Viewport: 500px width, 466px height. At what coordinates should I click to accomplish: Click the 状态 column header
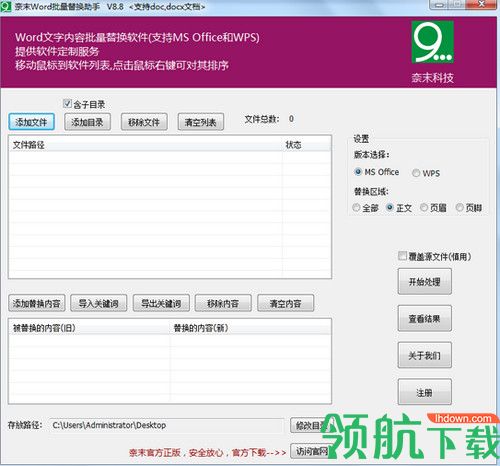point(307,145)
